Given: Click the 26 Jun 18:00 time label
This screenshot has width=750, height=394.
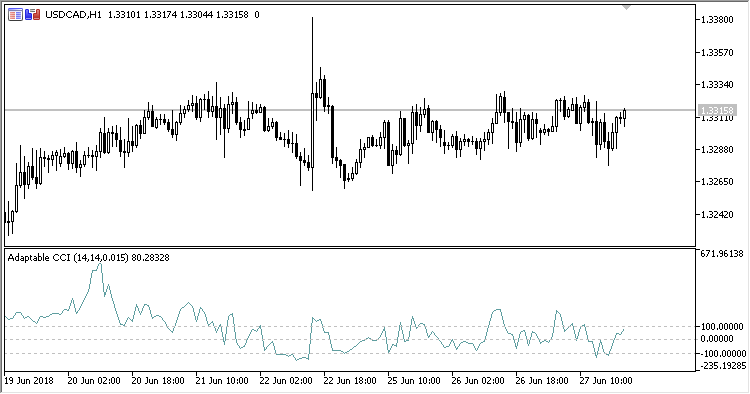Looking at the screenshot, I should 542,381.
